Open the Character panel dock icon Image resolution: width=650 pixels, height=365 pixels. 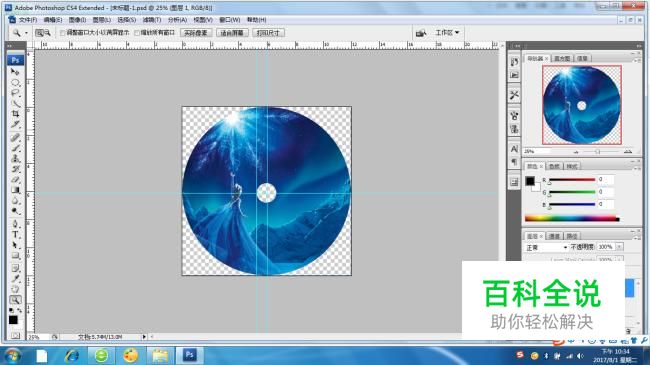(514, 149)
